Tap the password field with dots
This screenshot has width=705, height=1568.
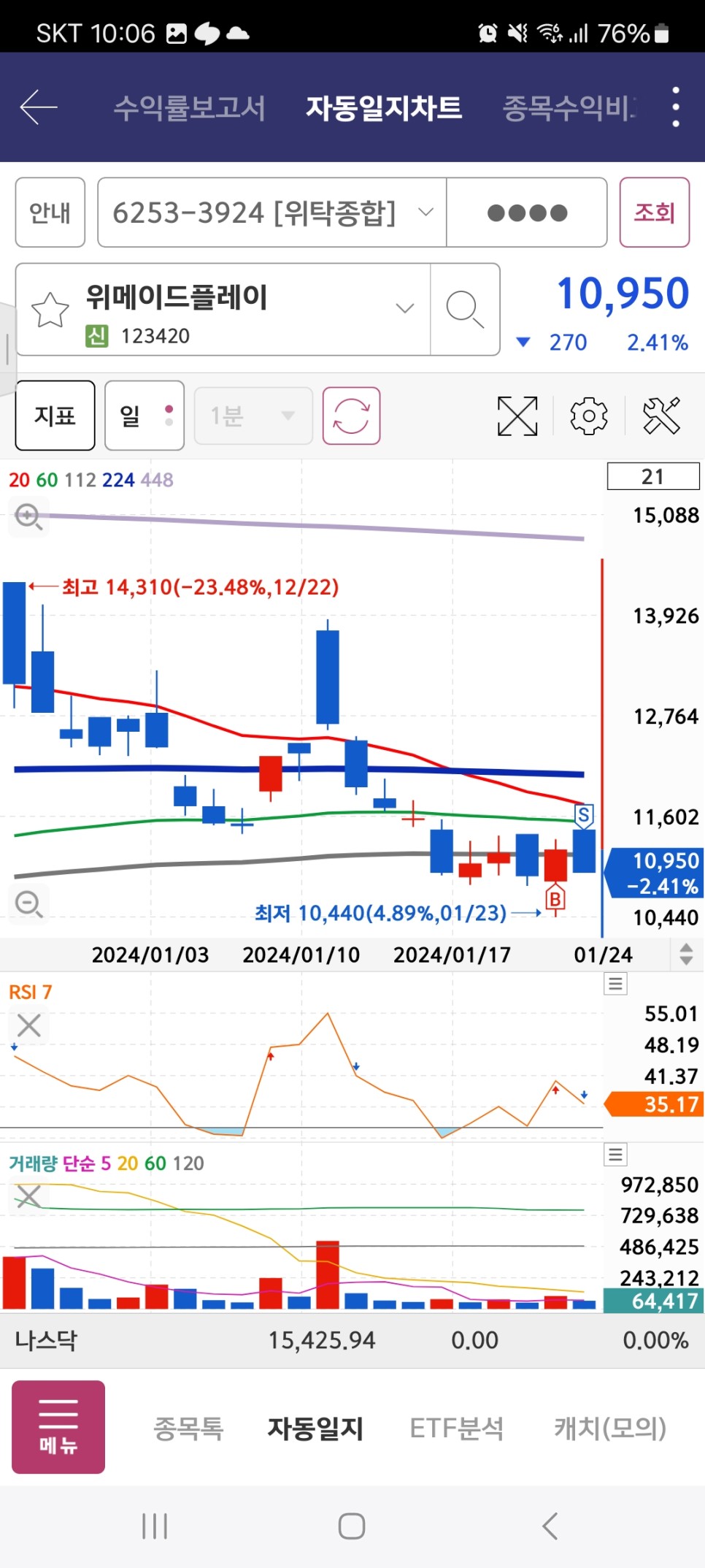(527, 213)
